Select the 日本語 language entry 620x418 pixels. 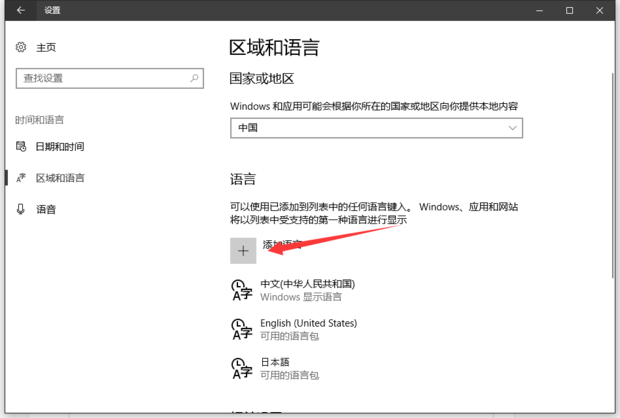click(290, 368)
